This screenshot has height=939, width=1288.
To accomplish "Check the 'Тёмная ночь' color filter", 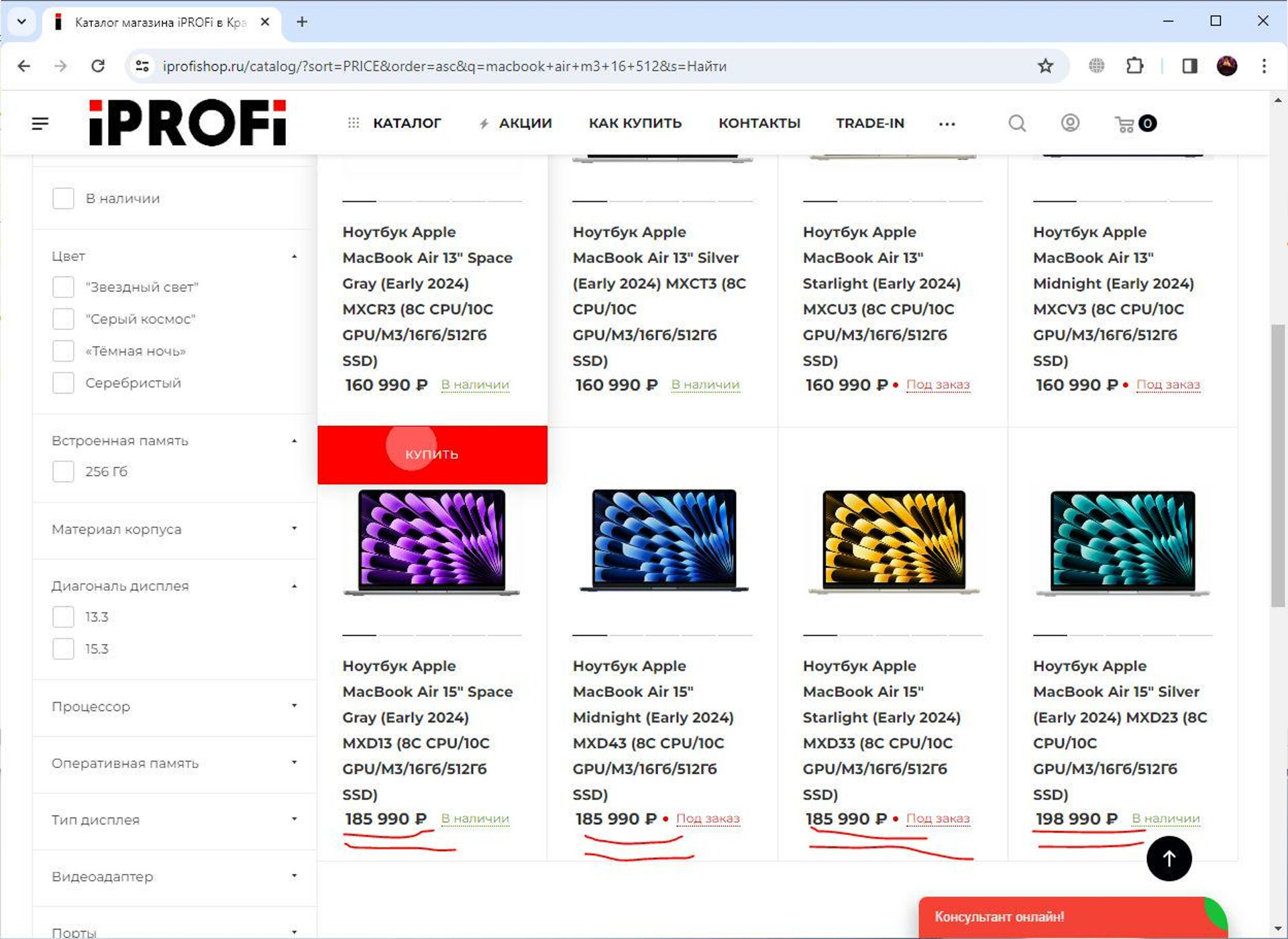I will (63, 351).
